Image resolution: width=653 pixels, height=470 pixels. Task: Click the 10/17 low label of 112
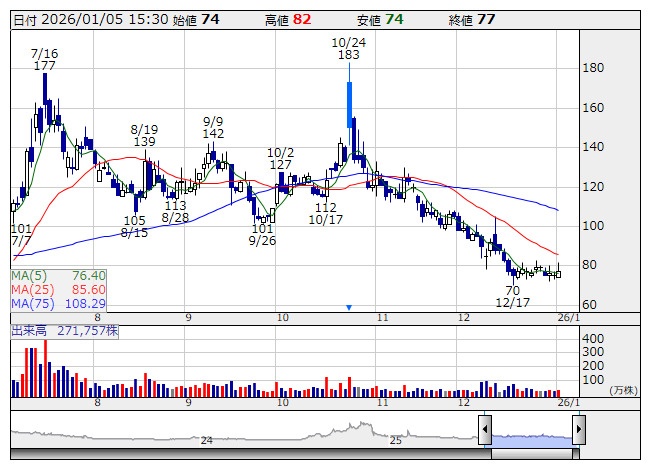(326, 213)
